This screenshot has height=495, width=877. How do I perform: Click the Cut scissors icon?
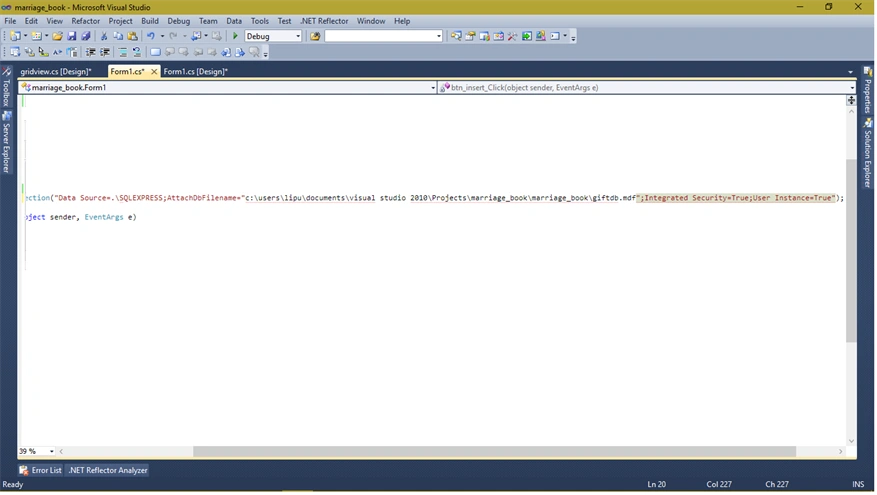tap(103, 36)
